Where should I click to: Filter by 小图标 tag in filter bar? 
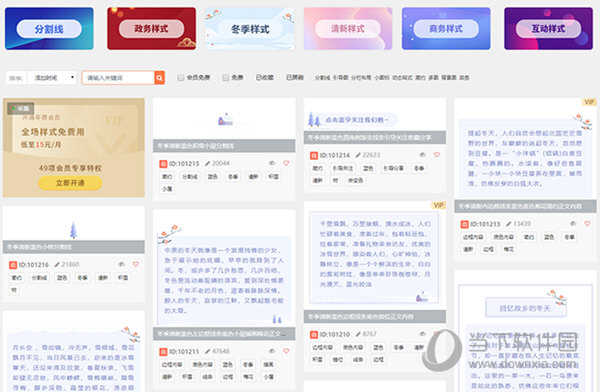coord(382,78)
